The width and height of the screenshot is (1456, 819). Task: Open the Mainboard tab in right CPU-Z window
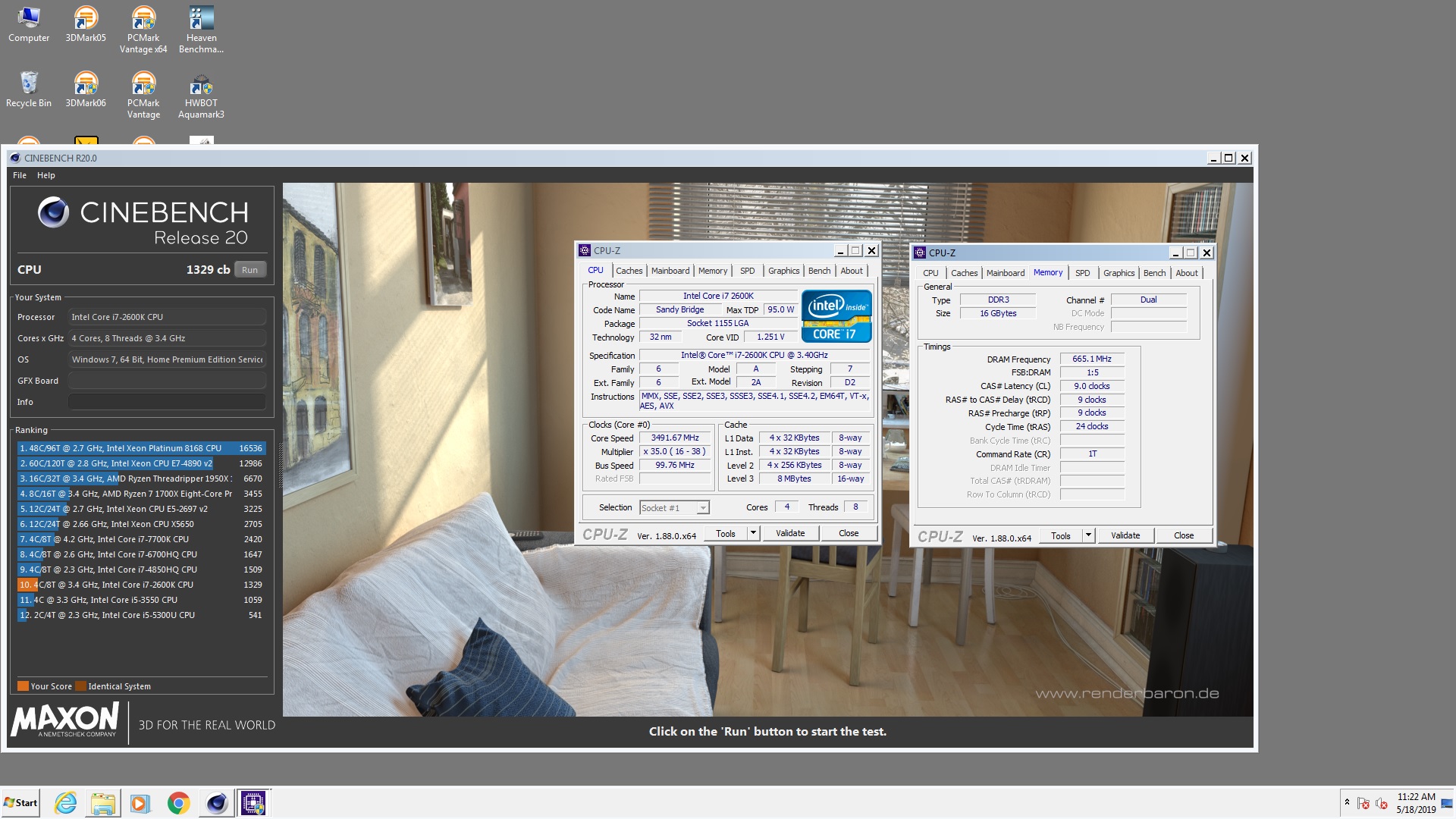(1006, 273)
